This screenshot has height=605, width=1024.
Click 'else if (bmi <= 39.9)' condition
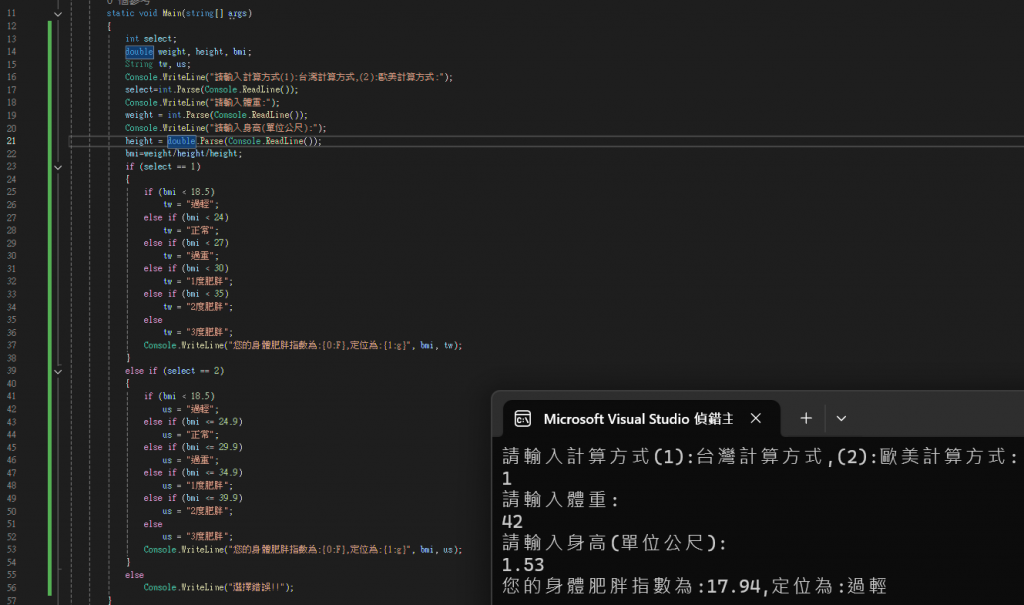tap(193, 498)
